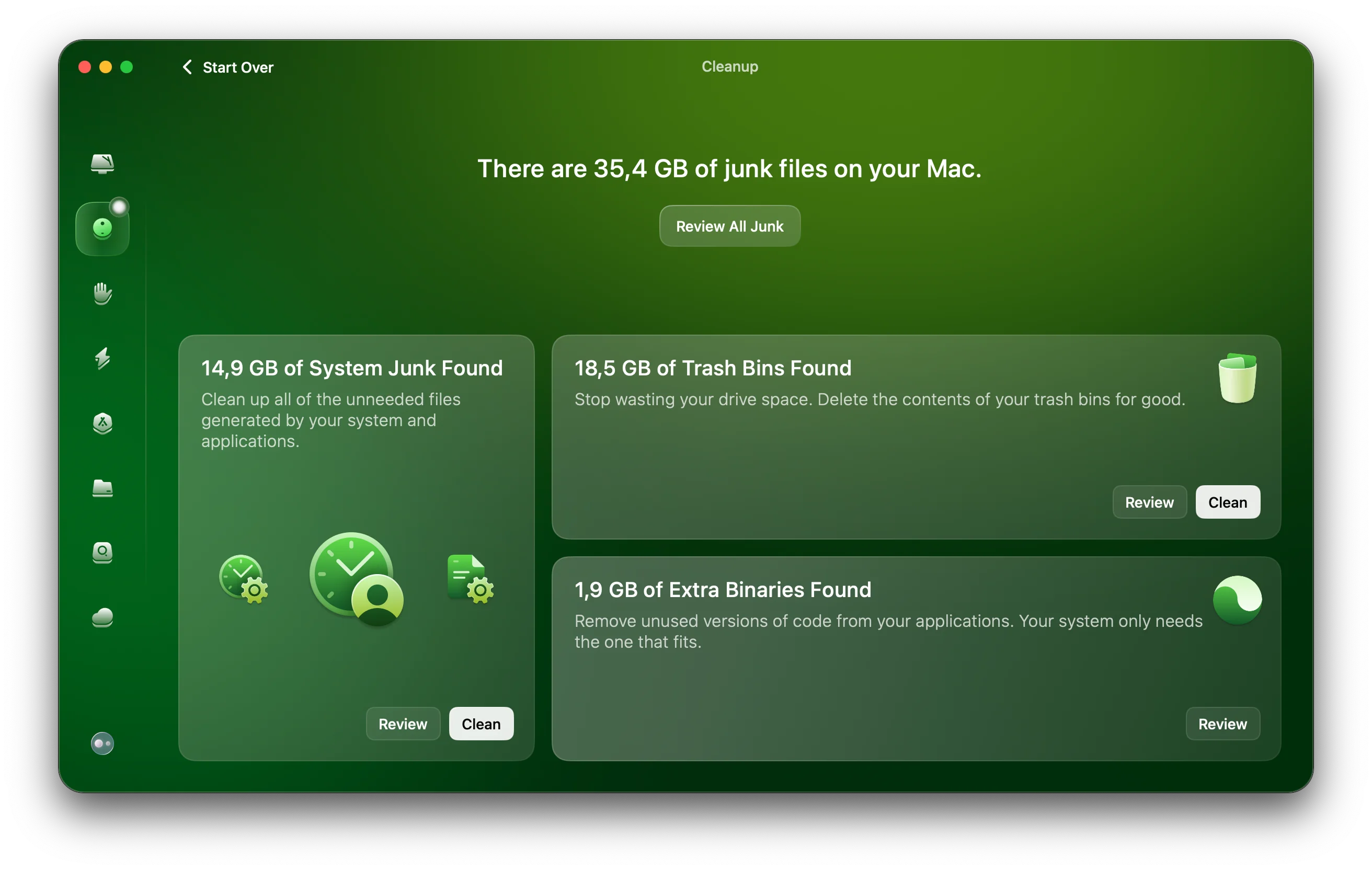Open the My Clutter folder icon
This screenshot has width=1372, height=870.
click(102, 489)
